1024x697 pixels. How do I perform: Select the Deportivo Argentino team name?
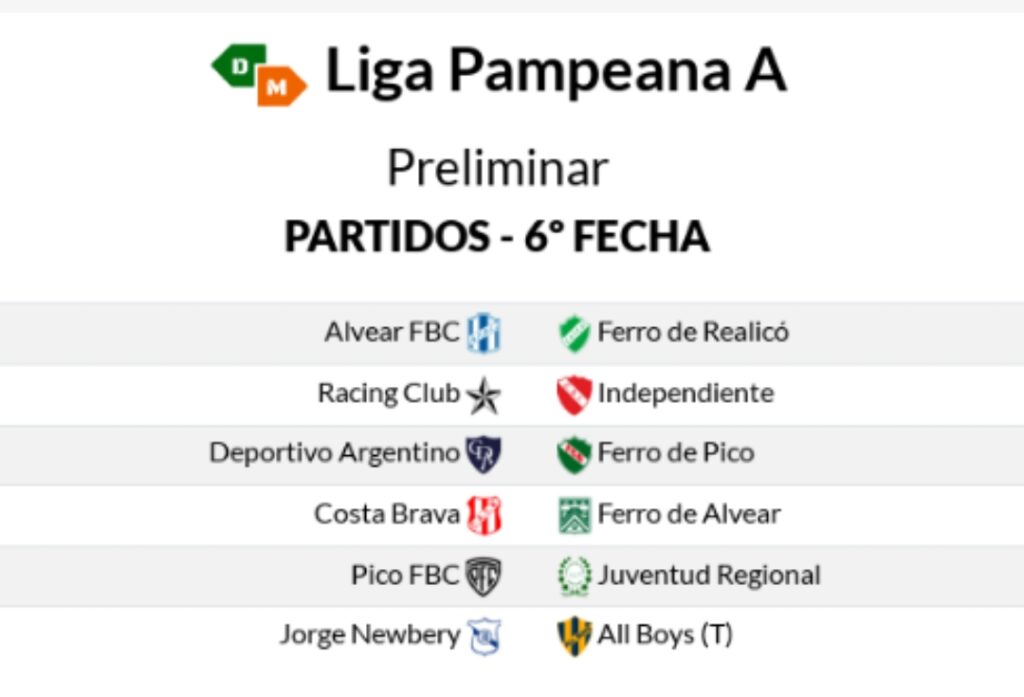coord(334,453)
